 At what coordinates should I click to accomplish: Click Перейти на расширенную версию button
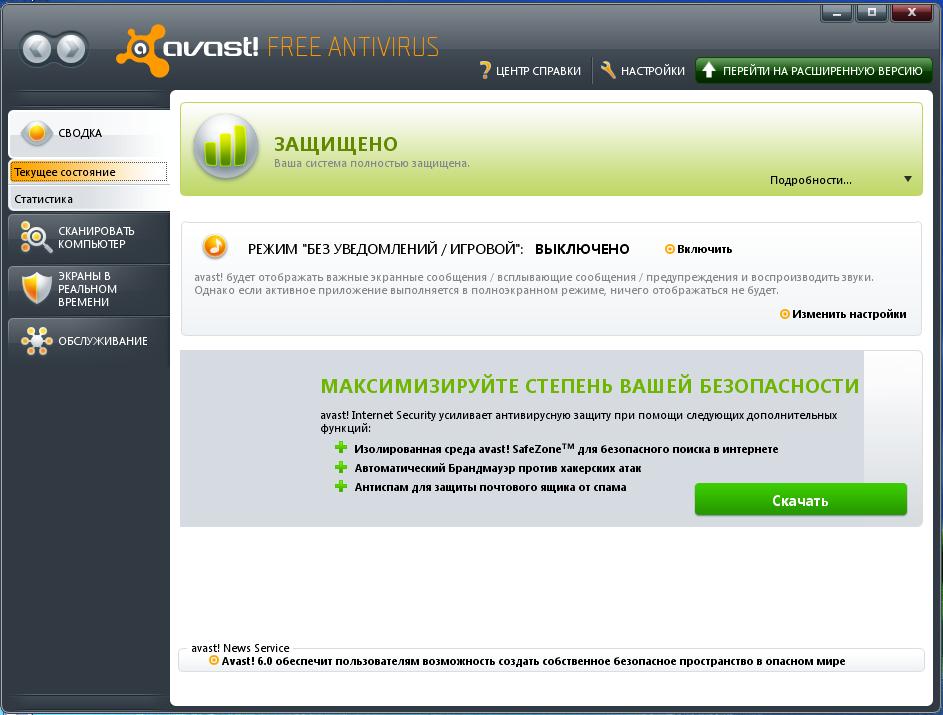coord(813,70)
